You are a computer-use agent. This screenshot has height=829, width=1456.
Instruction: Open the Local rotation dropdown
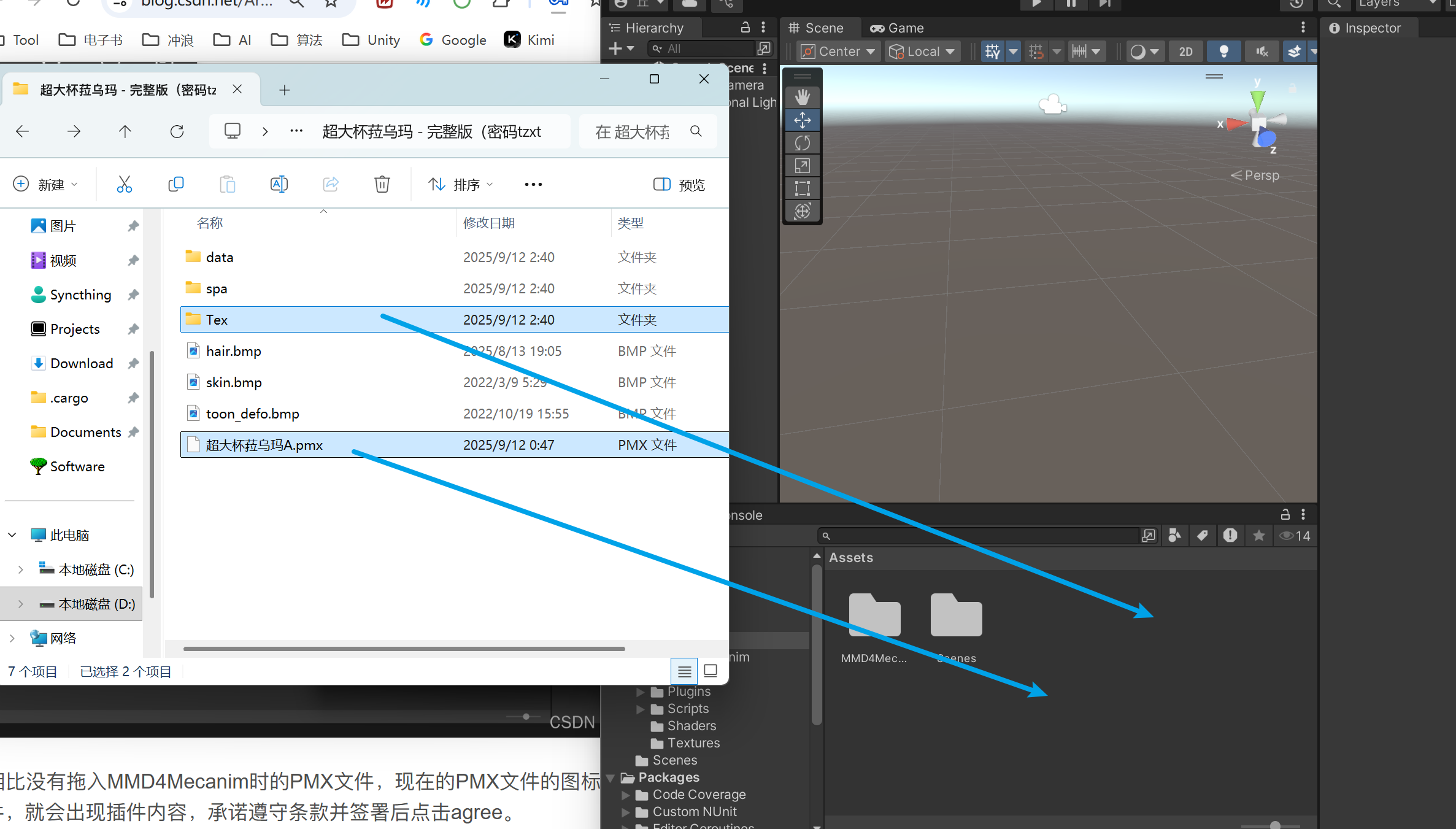point(922,52)
